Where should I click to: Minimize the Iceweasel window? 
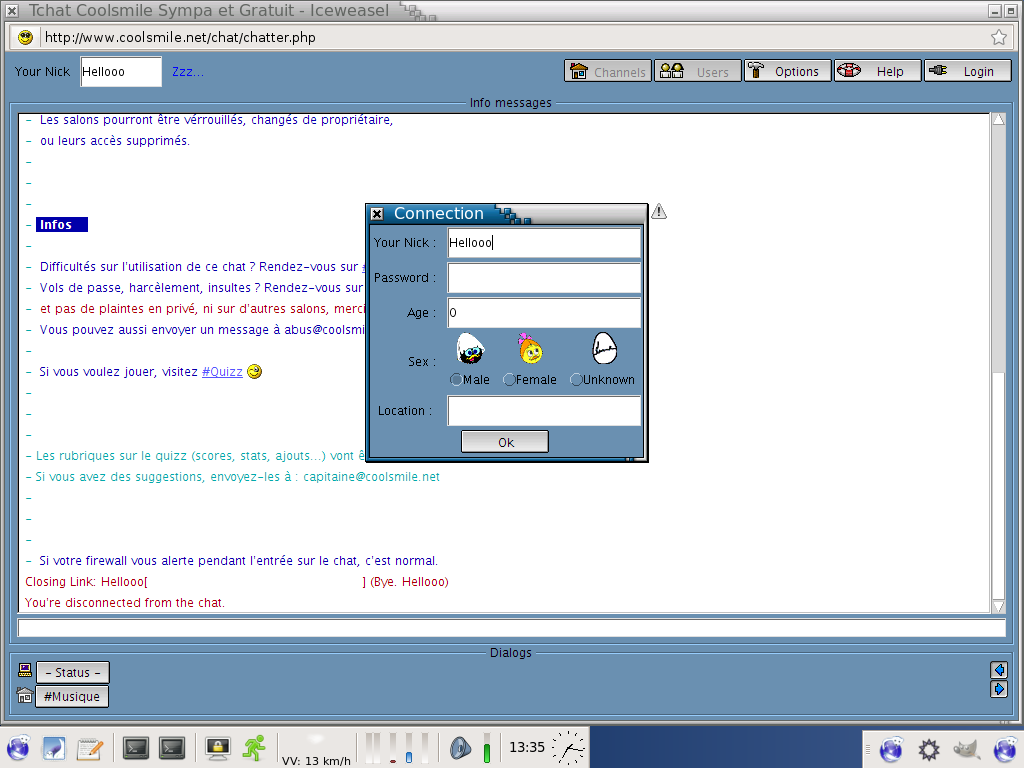pos(994,11)
